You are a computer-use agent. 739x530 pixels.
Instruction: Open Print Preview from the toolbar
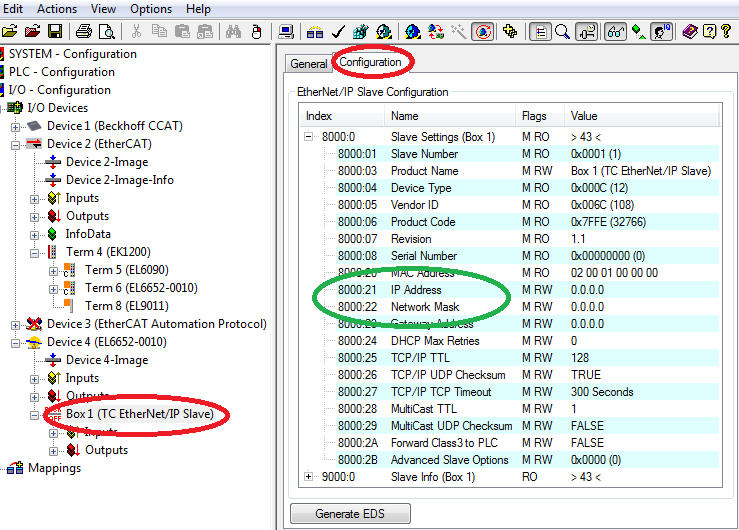click(x=107, y=32)
